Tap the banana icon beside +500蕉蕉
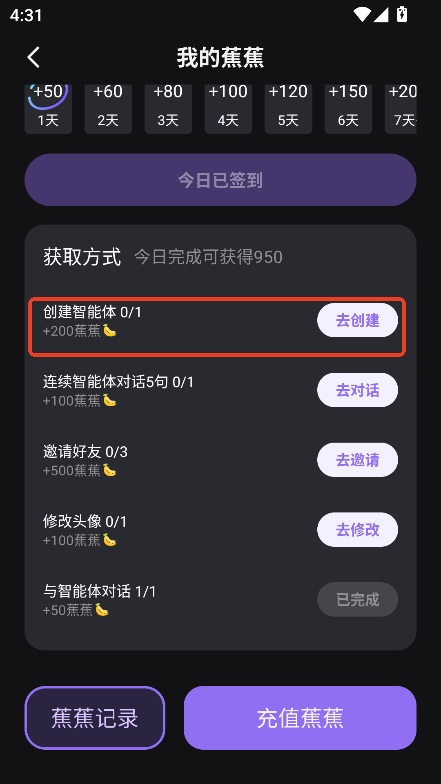The image size is (441, 784). 110,470
